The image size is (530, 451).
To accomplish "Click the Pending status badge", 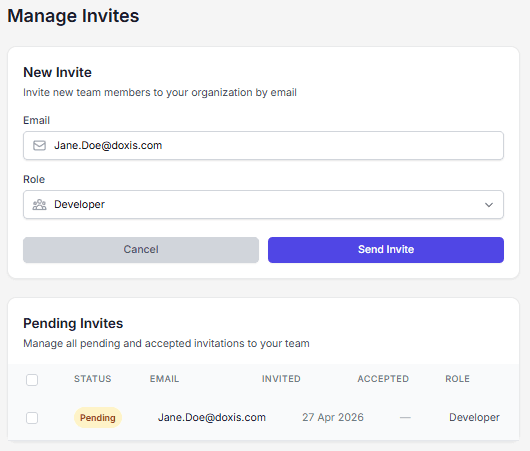I will tap(98, 418).
